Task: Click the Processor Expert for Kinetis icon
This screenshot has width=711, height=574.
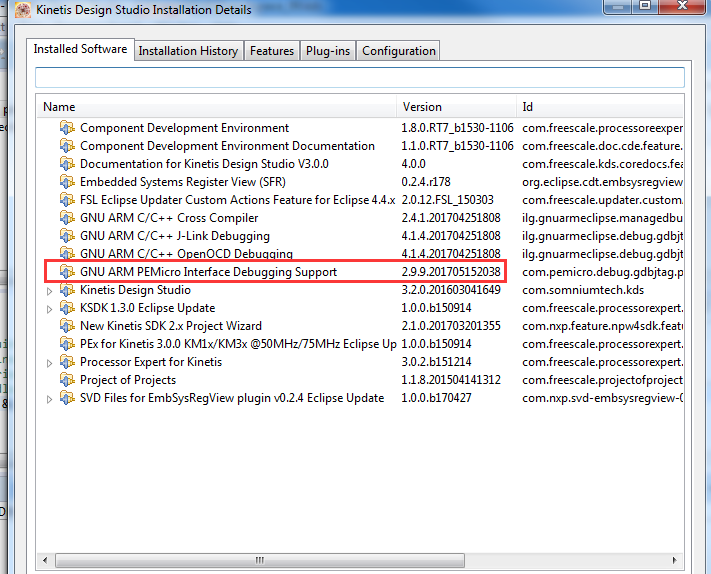Action: click(x=67, y=362)
